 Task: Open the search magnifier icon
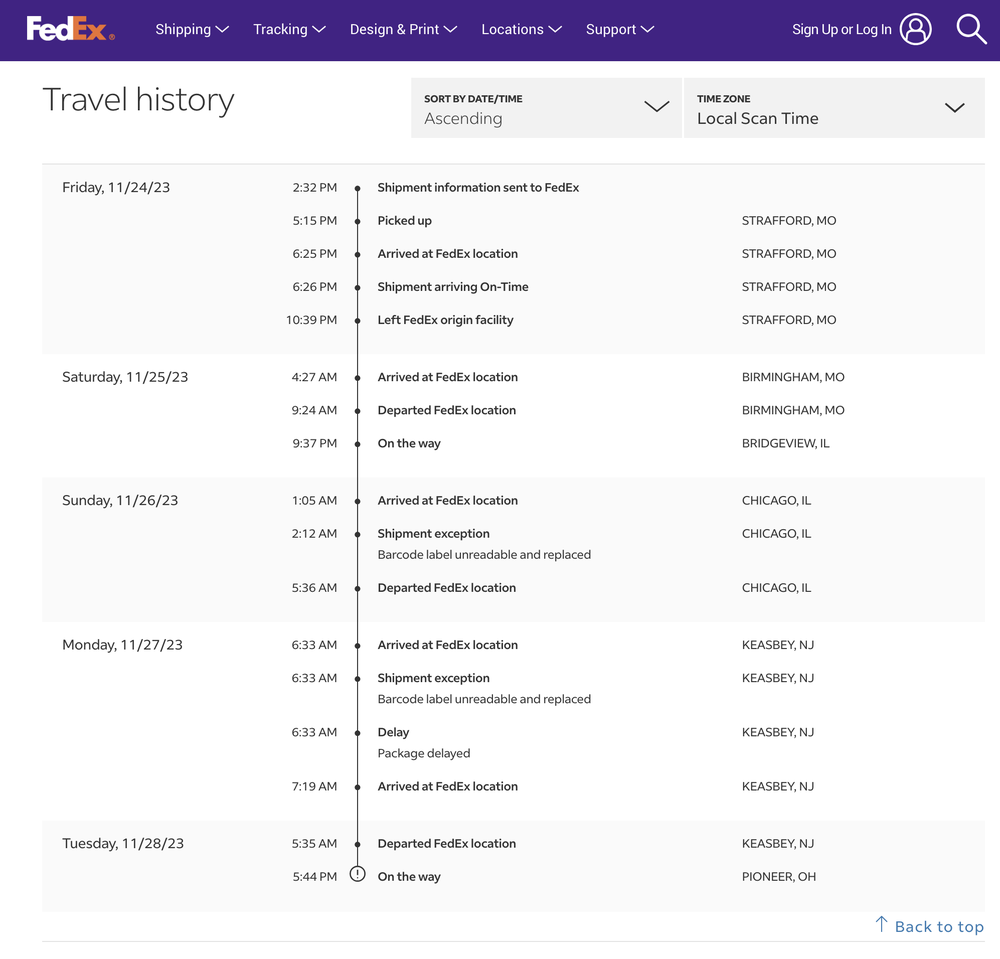coord(971,29)
